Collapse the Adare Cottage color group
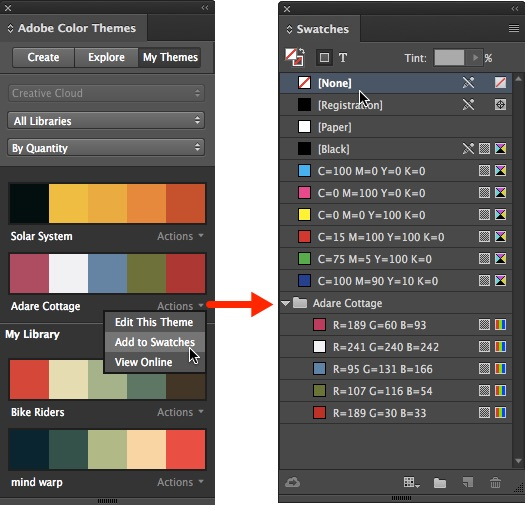Screen dimensions: 529x510 [285, 303]
